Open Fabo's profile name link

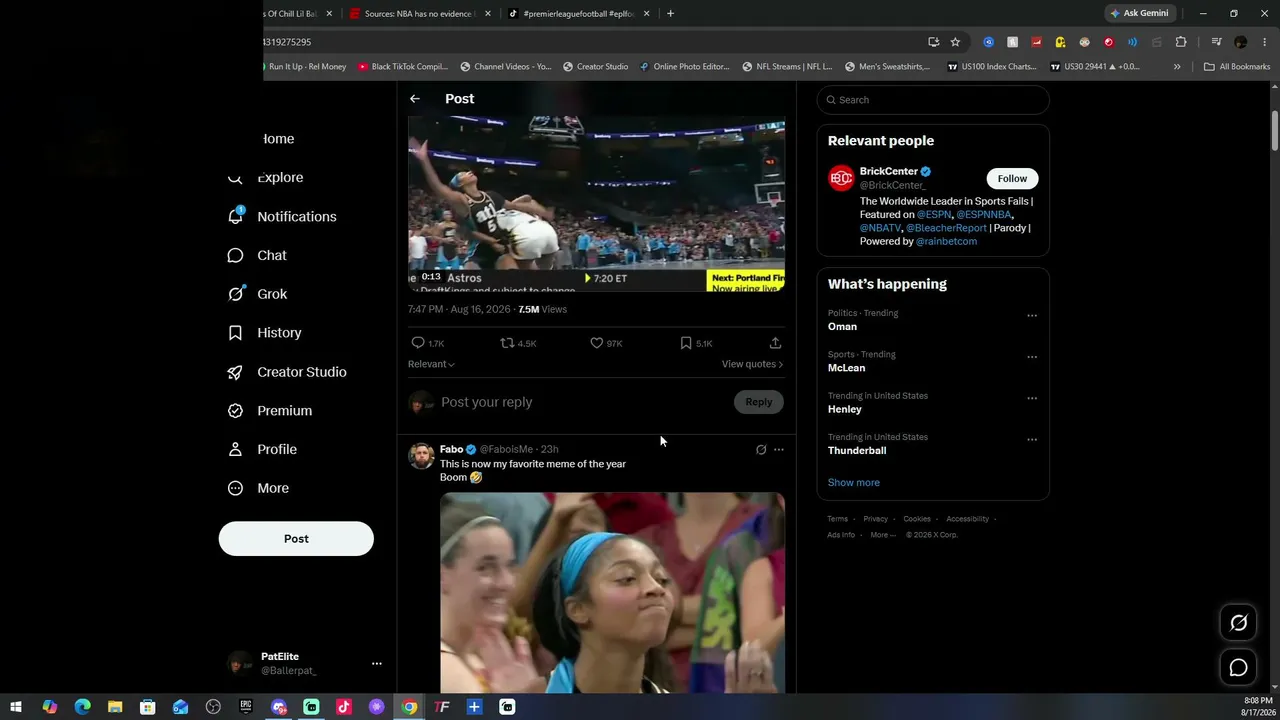451,449
